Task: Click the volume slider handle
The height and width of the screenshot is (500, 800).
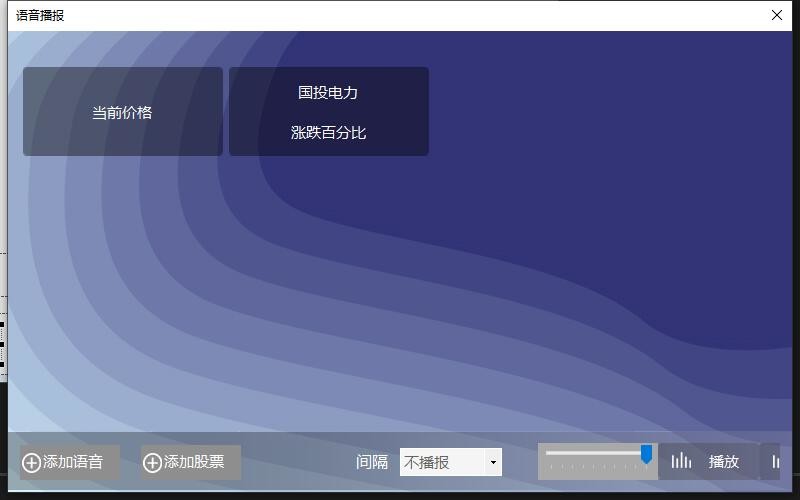Action: [646, 454]
